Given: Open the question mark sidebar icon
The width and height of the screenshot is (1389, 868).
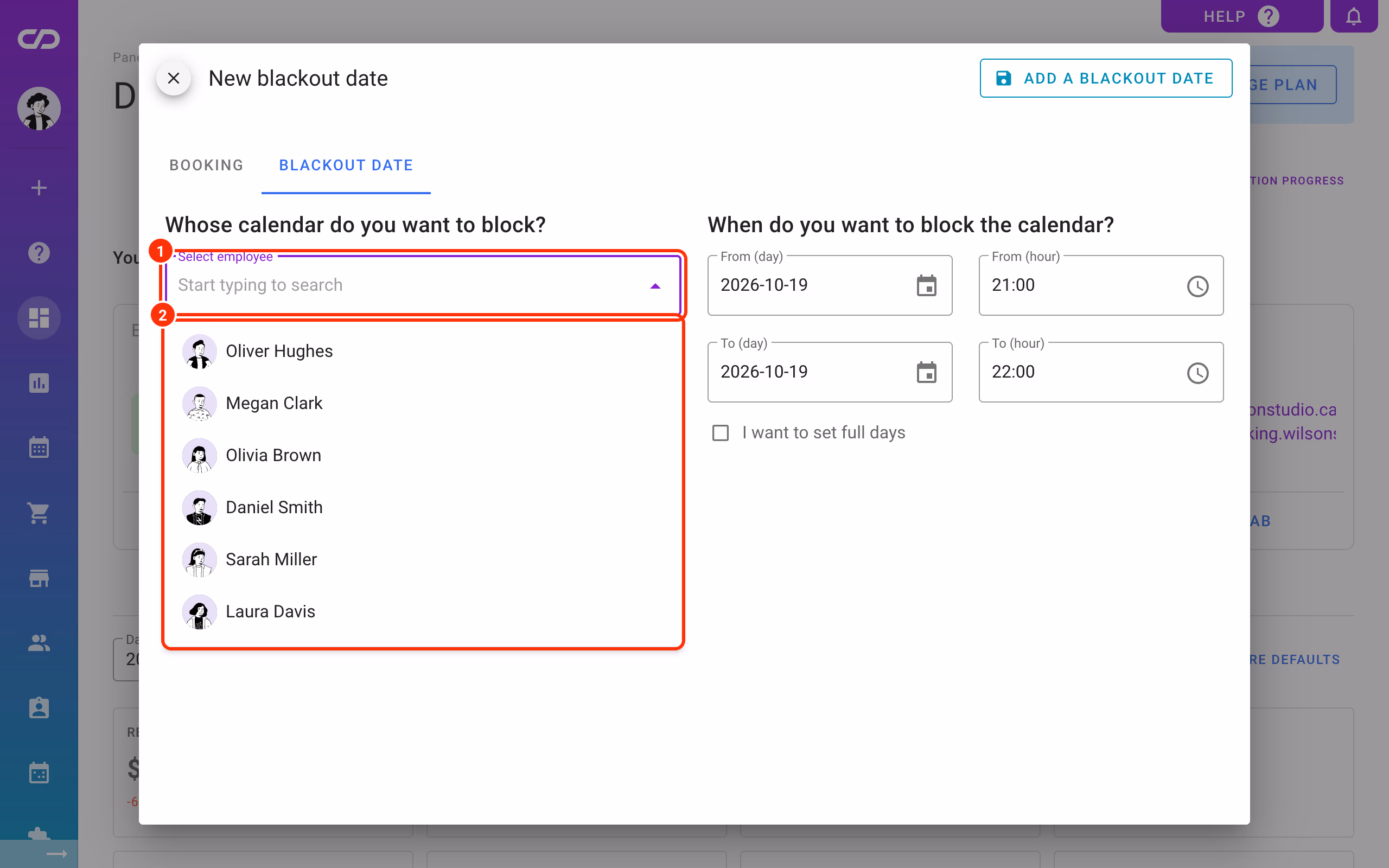Looking at the screenshot, I should [39, 253].
